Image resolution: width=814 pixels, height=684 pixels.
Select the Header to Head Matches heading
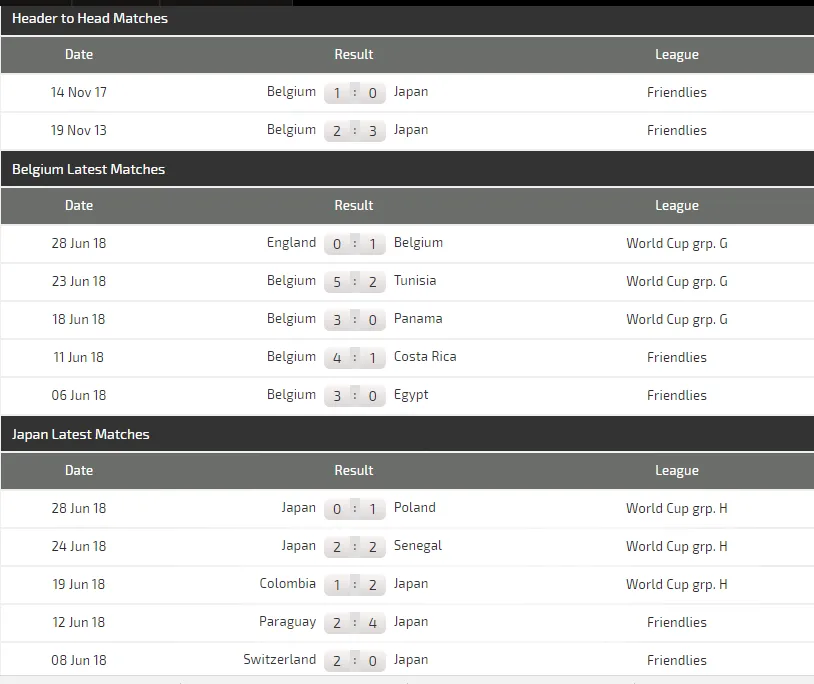coord(90,18)
